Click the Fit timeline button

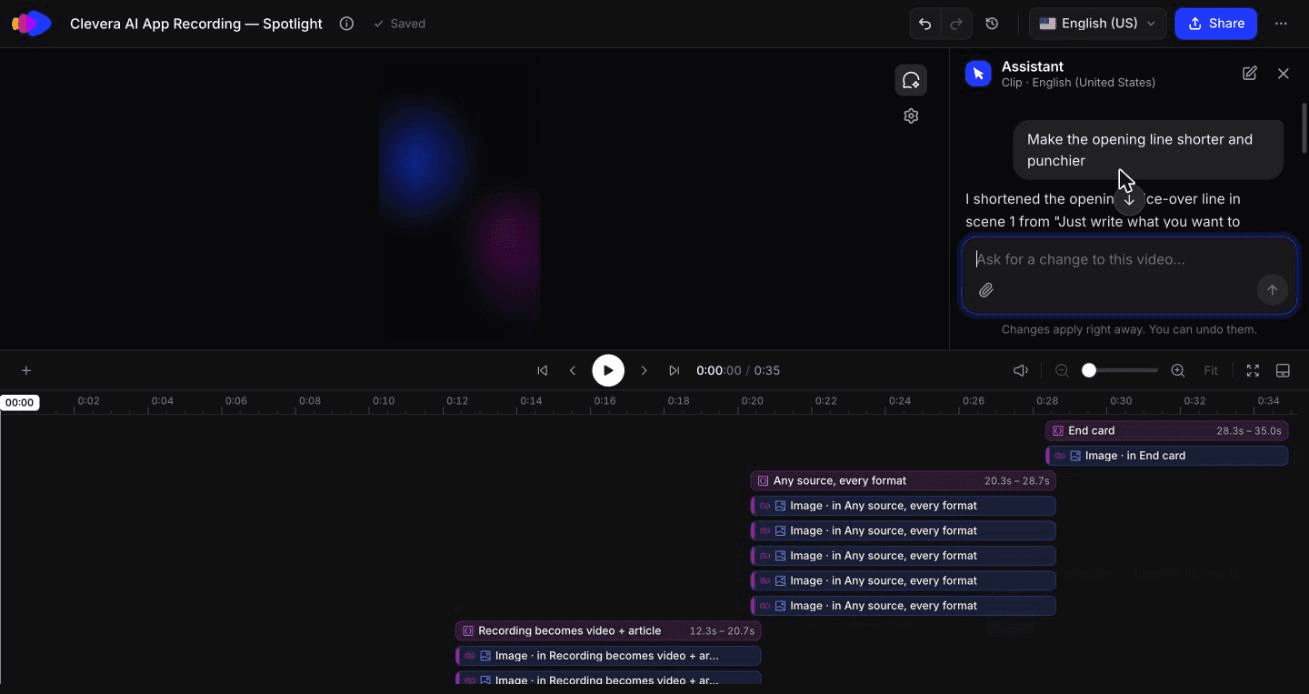(1211, 370)
